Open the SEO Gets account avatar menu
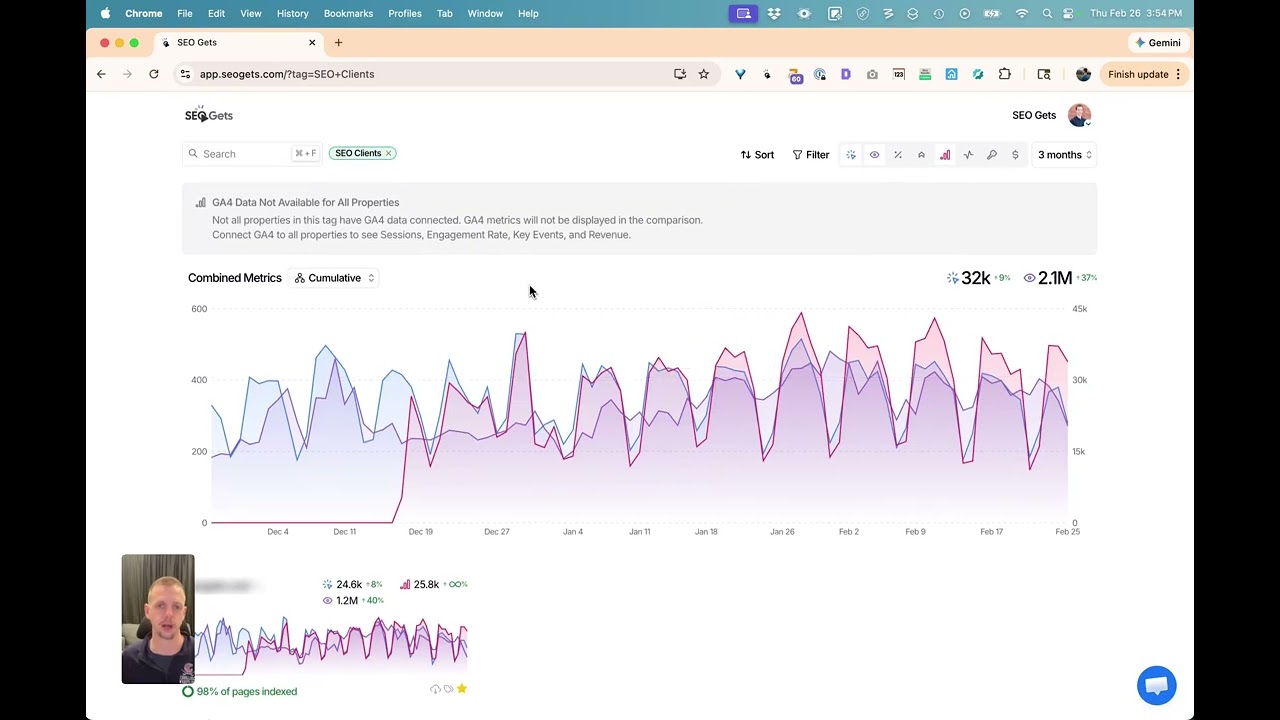The image size is (1280, 720). [x=1079, y=115]
